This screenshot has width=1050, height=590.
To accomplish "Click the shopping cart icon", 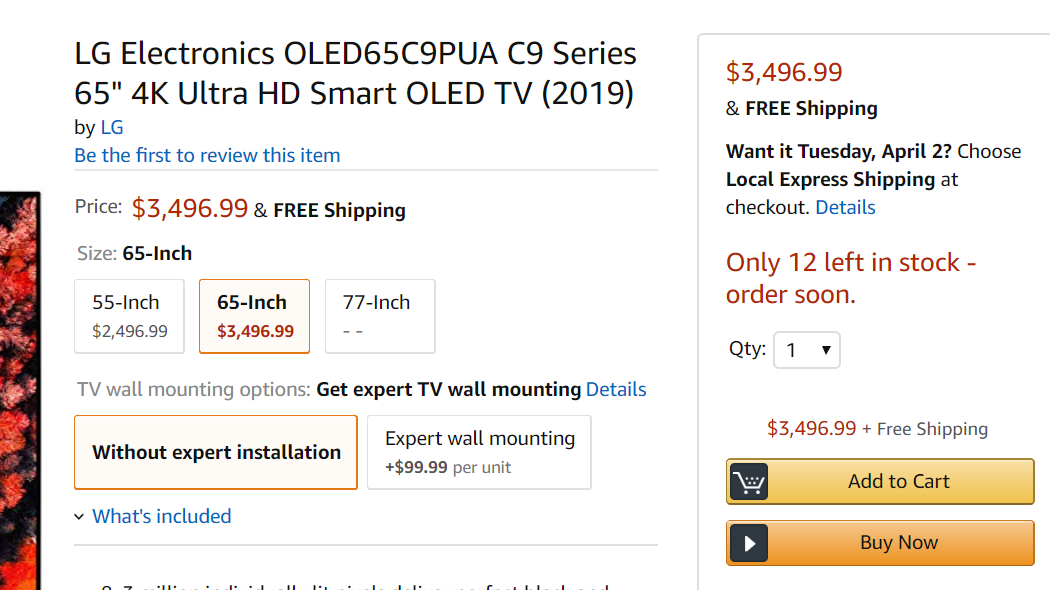I will pos(749,482).
